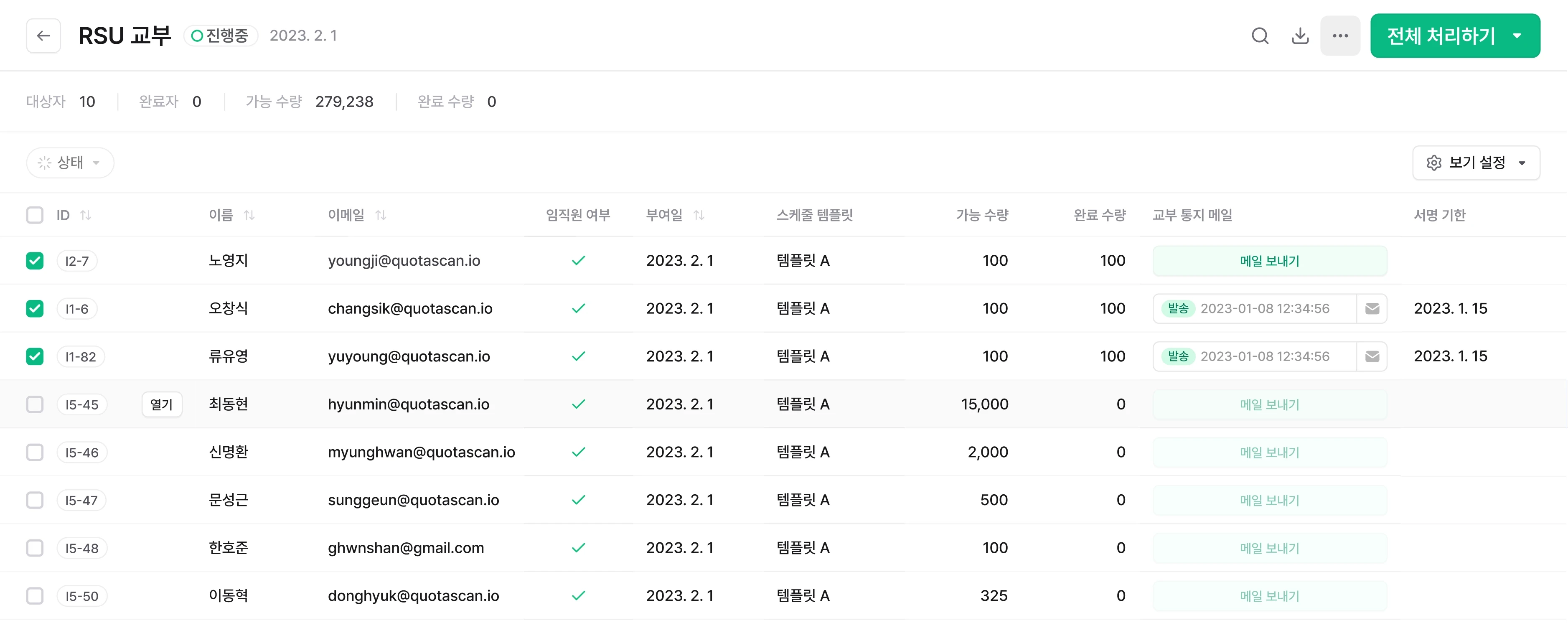Sort by 이름 column header
Viewport: 1568px width, 633px height.
pyautogui.click(x=249, y=215)
